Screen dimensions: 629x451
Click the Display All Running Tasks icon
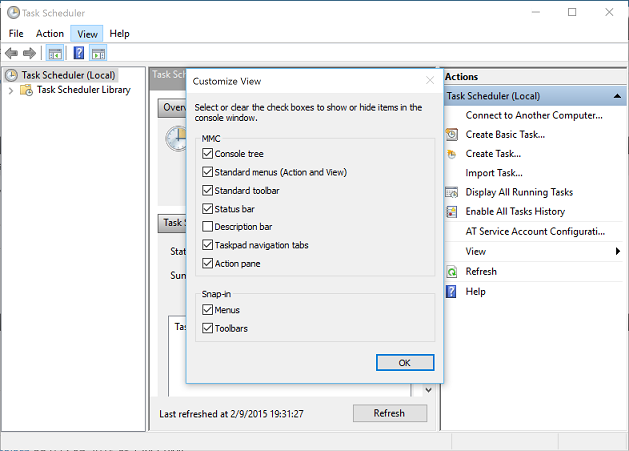tap(452, 193)
